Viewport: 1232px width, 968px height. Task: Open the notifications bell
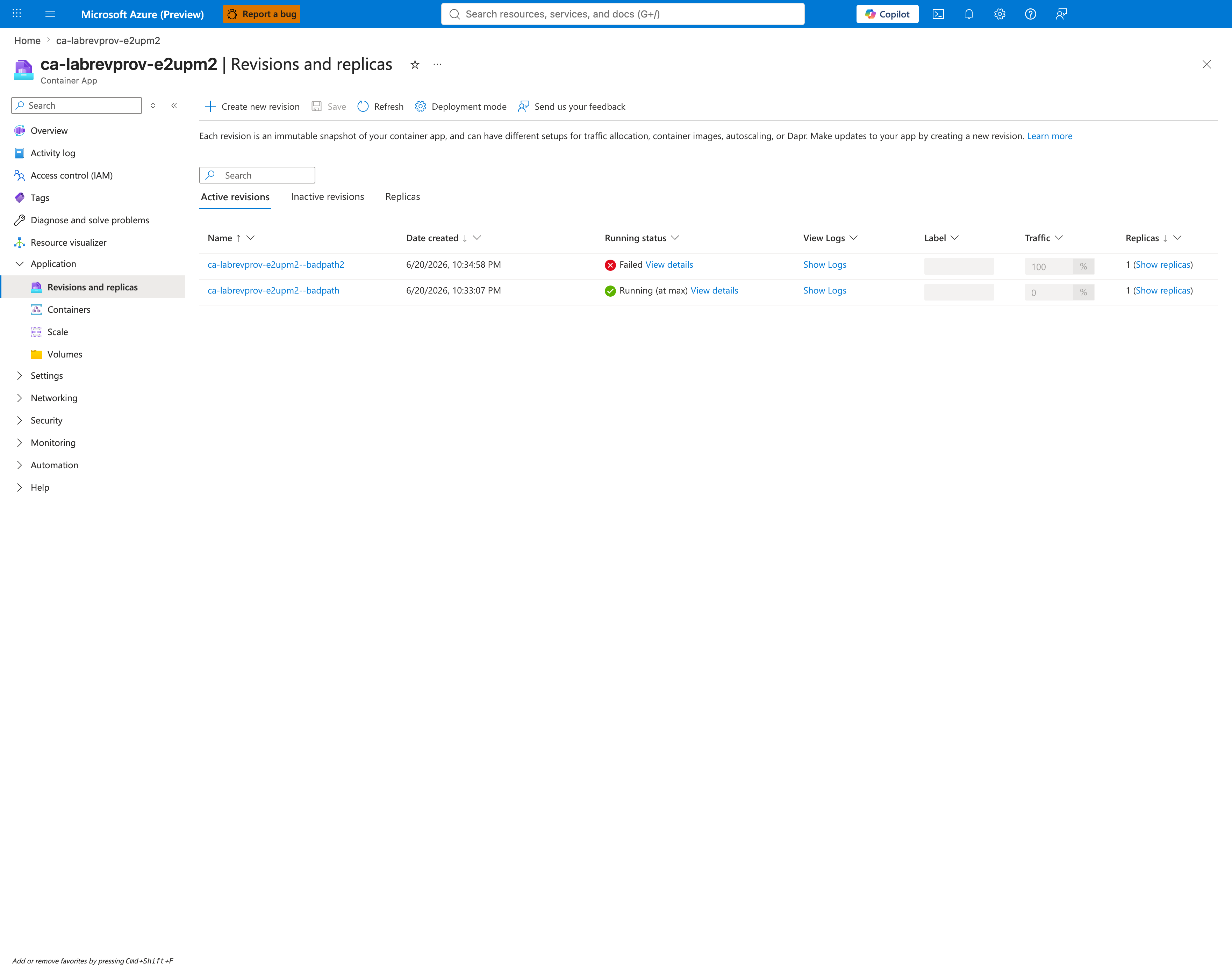tap(969, 14)
